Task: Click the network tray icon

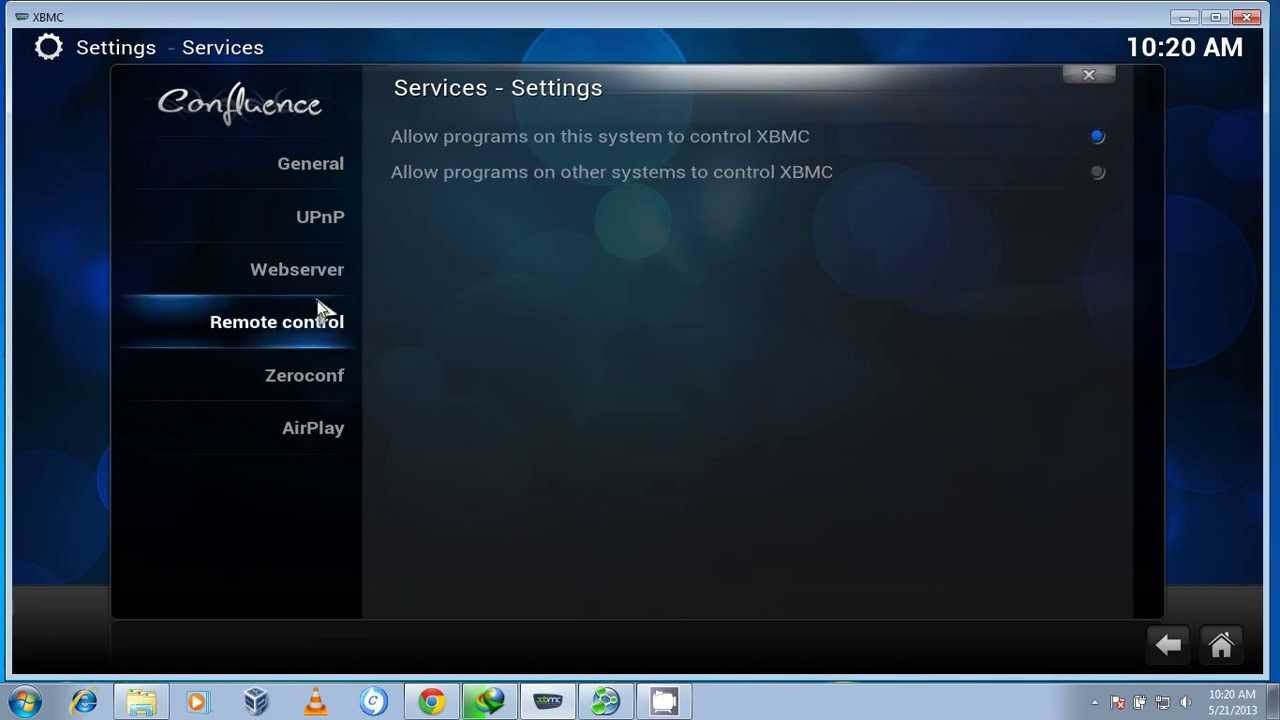Action: point(1162,703)
